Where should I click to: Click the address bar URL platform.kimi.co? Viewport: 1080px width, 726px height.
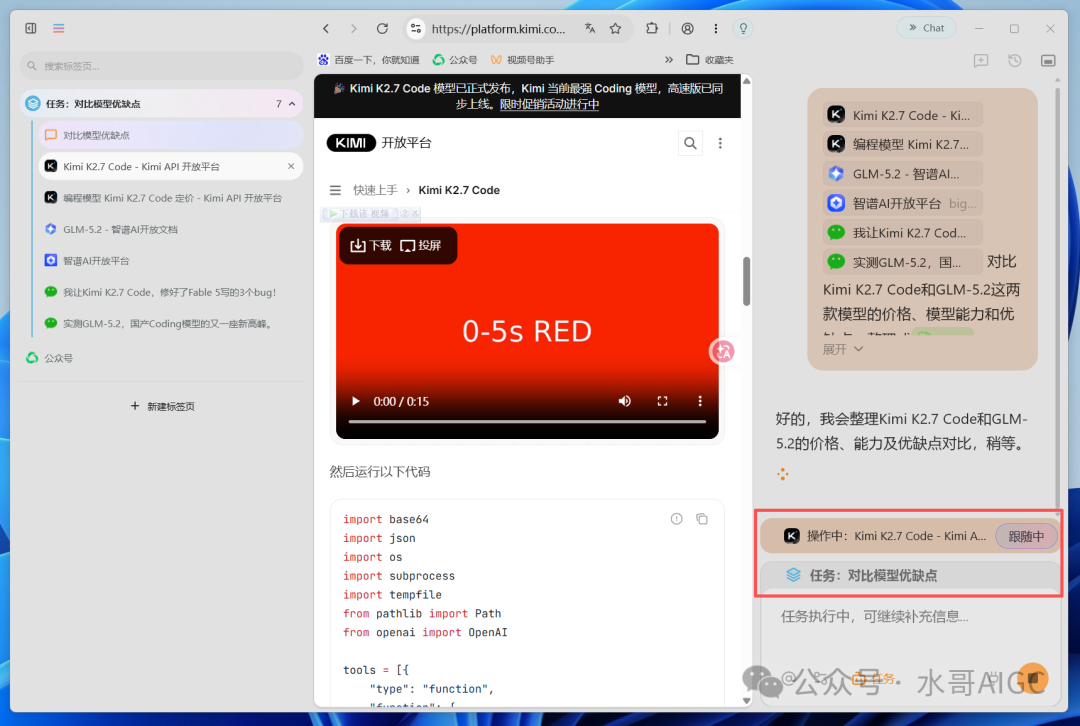498,28
